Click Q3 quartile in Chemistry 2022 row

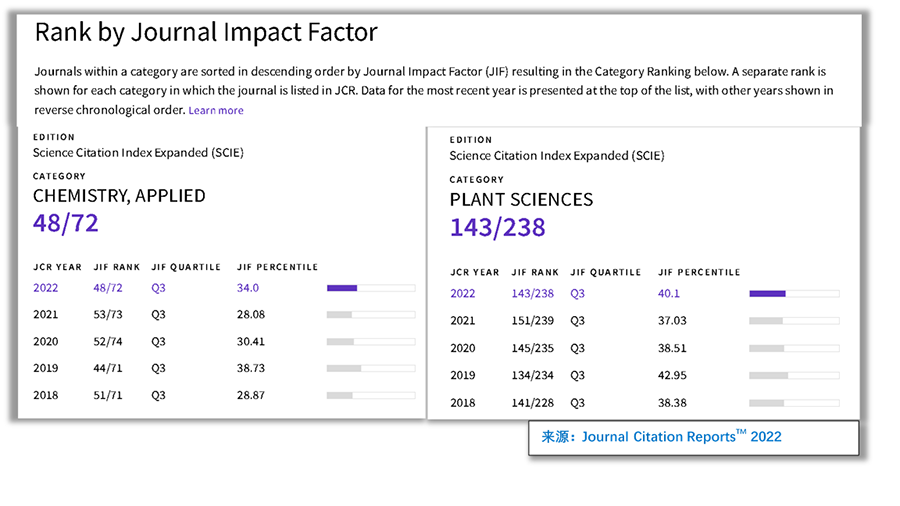click(x=158, y=288)
